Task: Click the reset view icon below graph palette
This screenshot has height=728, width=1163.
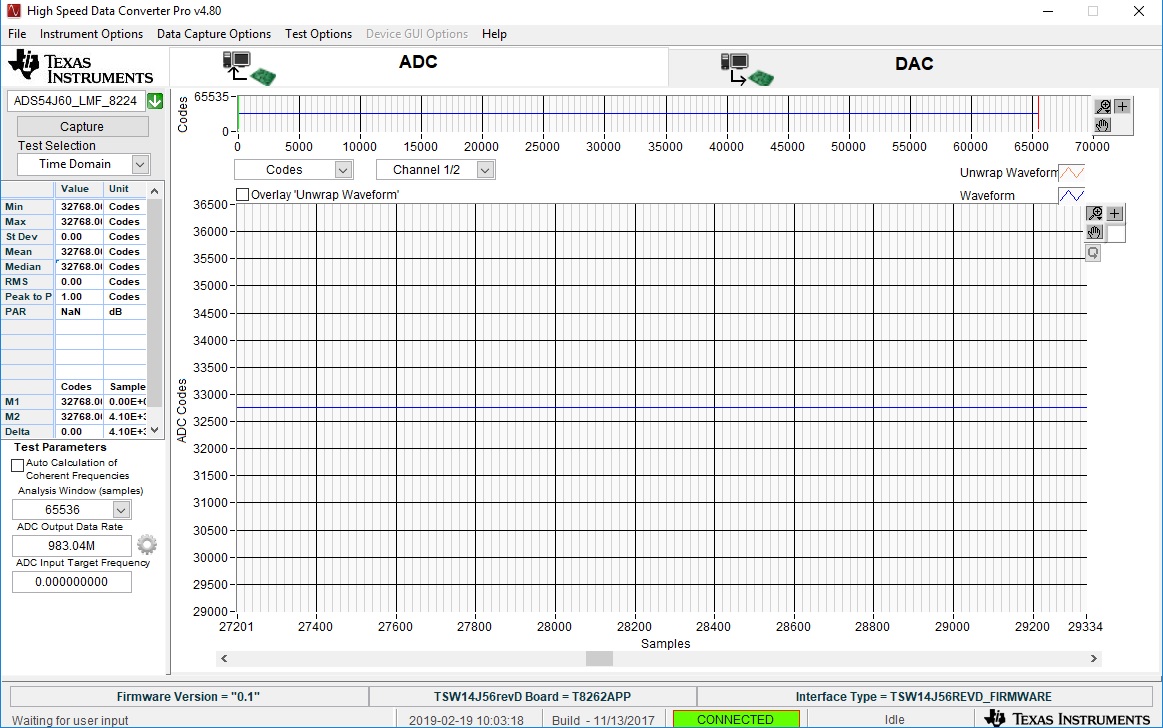Action: [x=1093, y=253]
